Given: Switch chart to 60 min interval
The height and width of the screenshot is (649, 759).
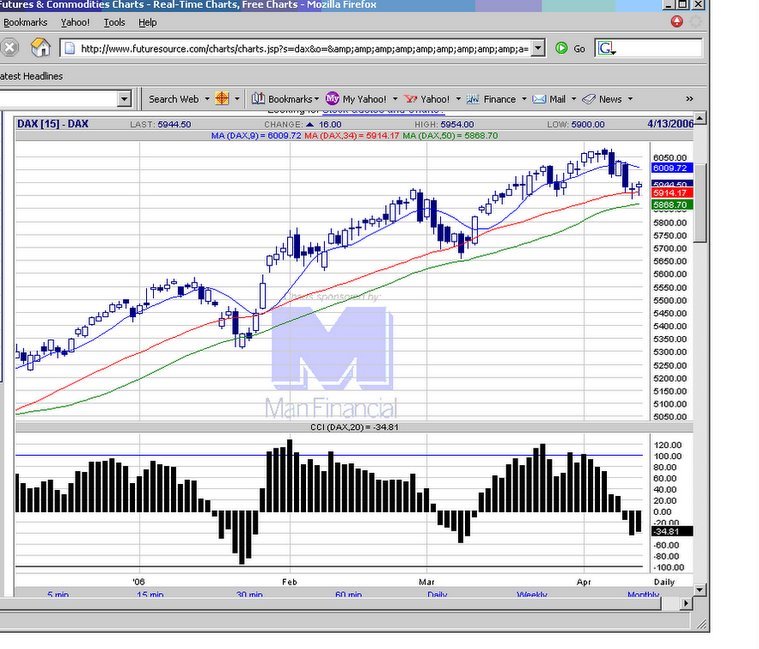Looking at the screenshot, I should click(x=349, y=594).
